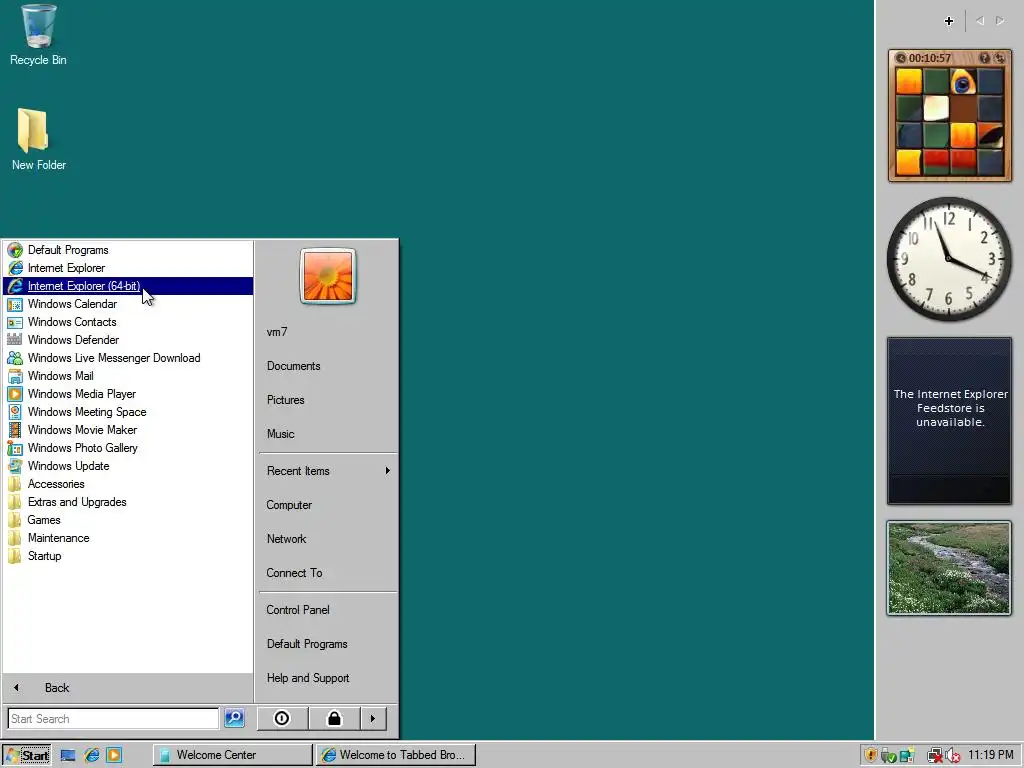The height and width of the screenshot is (768, 1024).
Task: Click the white puzzle tile
Action: coord(936,109)
